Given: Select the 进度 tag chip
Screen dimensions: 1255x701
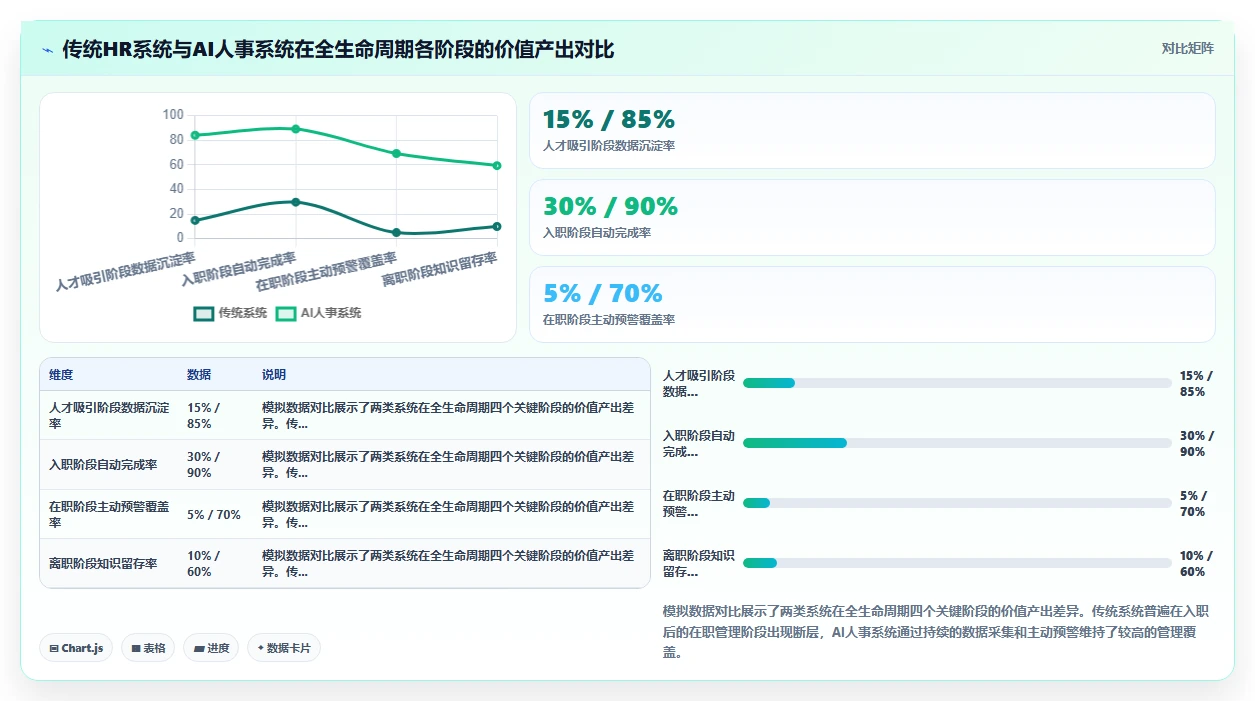Looking at the screenshot, I should pyautogui.click(x=211, y=648).
